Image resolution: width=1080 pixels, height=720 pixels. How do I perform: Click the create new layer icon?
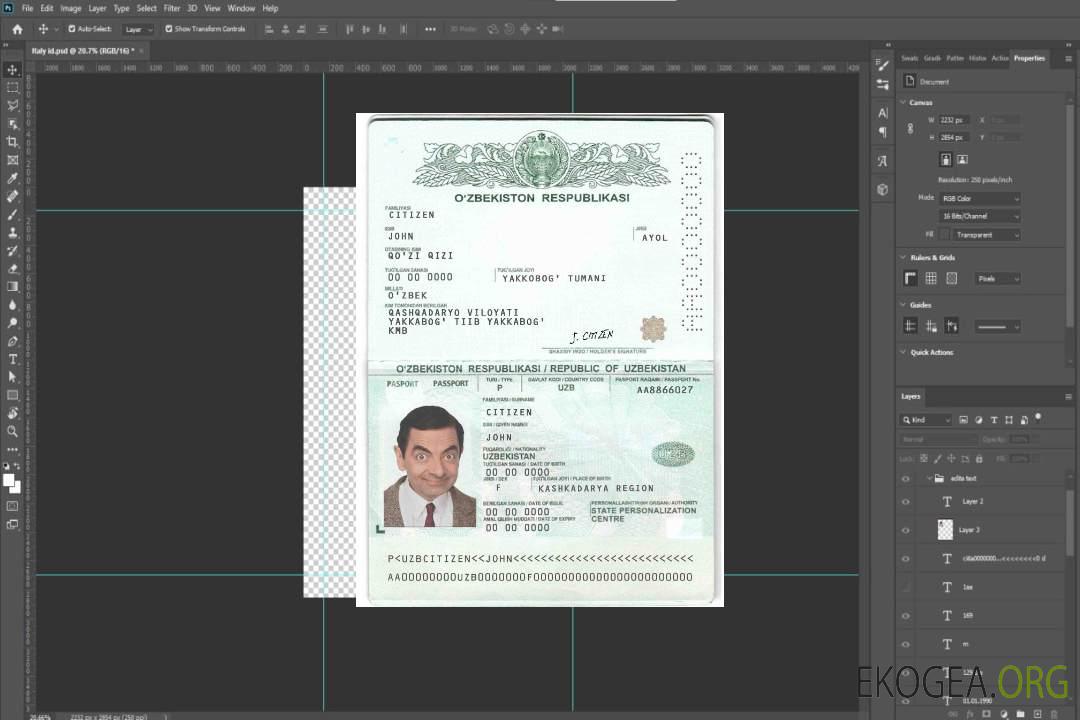click(x=1037, y=714)
